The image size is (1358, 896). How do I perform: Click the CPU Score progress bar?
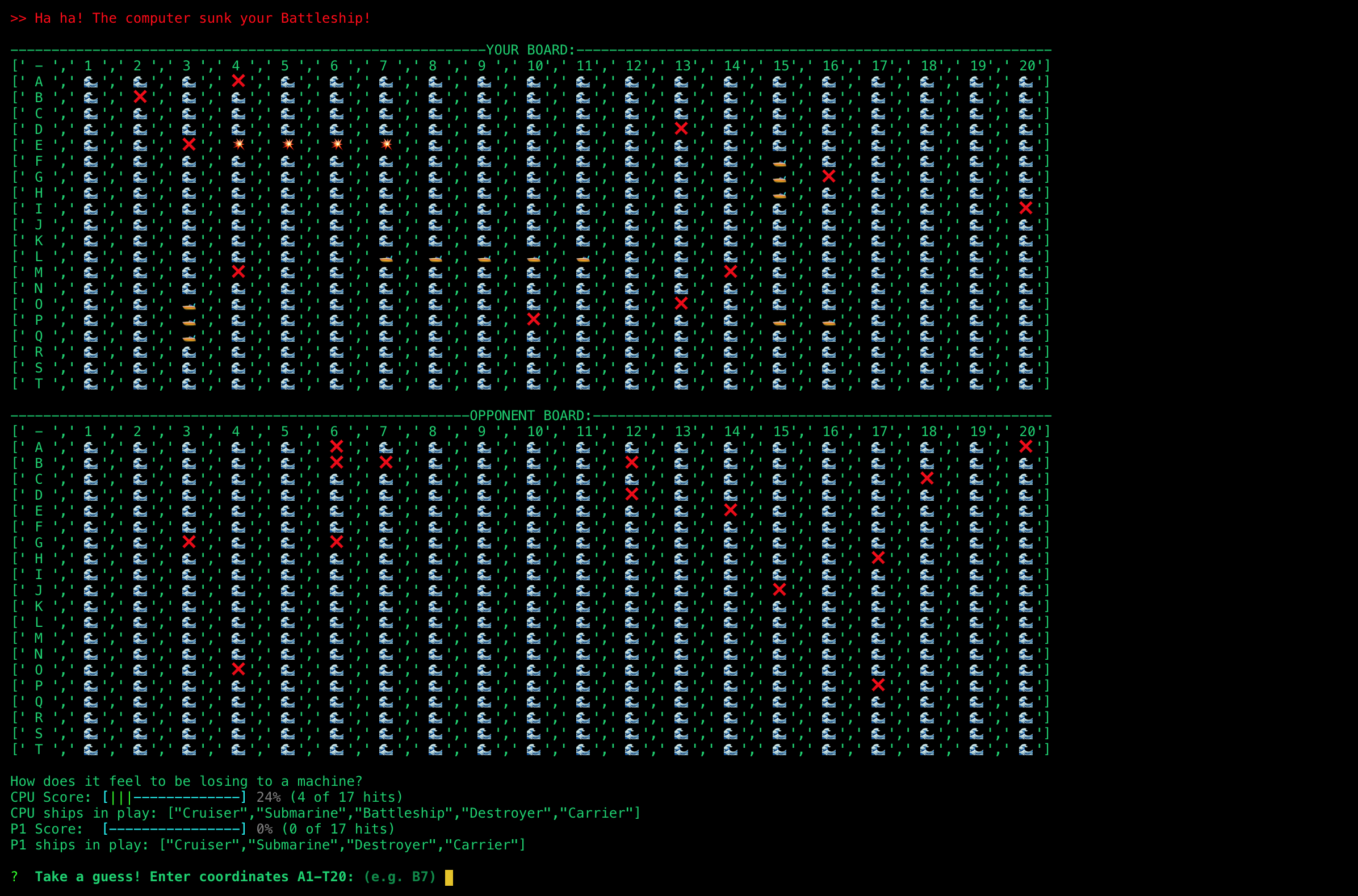tap(174, 797)
